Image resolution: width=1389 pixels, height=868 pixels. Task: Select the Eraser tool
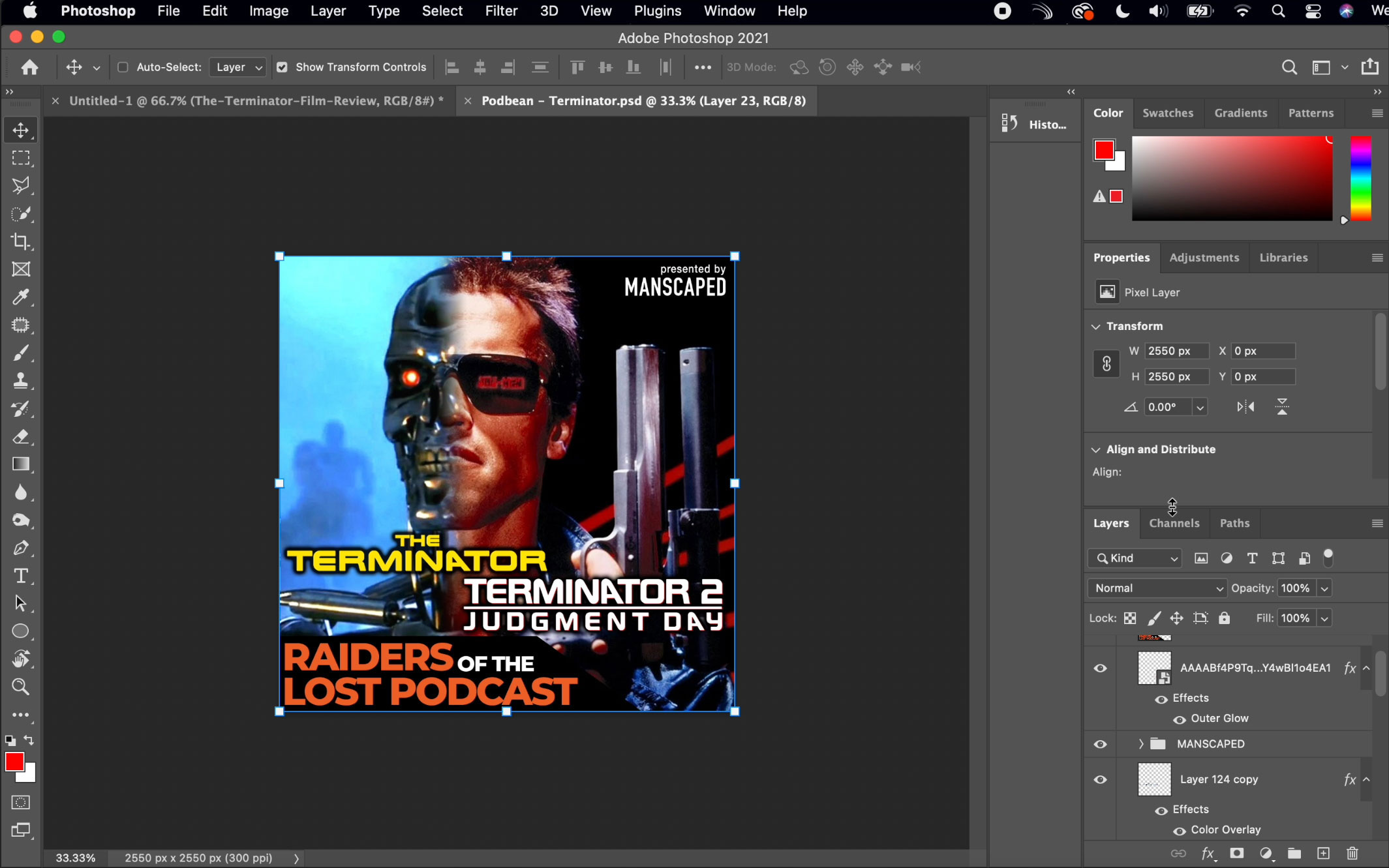coord(21,436)
